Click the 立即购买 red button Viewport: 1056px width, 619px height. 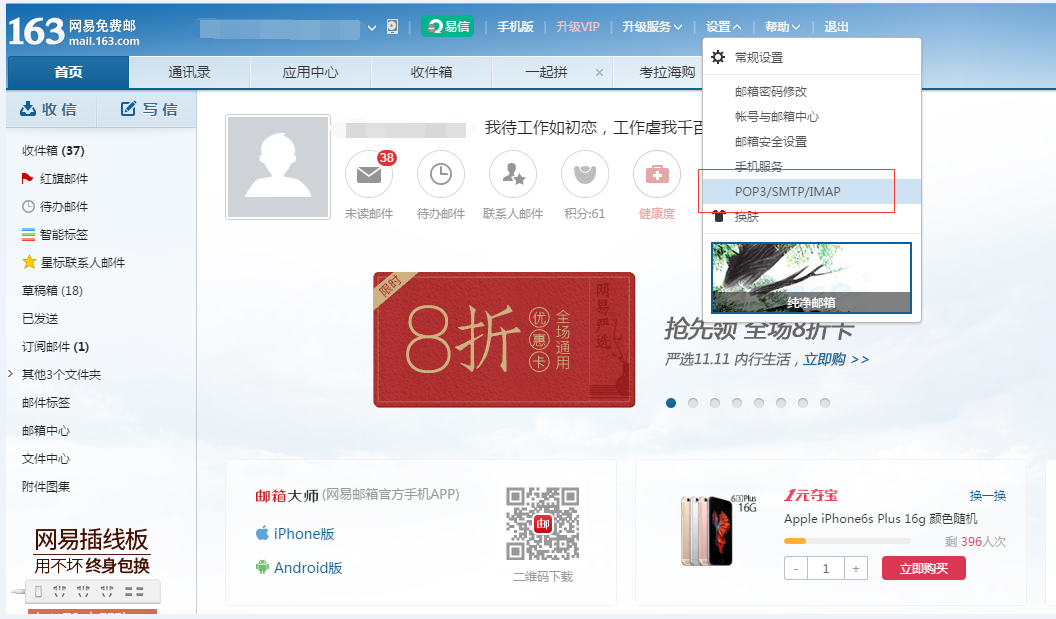click(x=923, y=568)
